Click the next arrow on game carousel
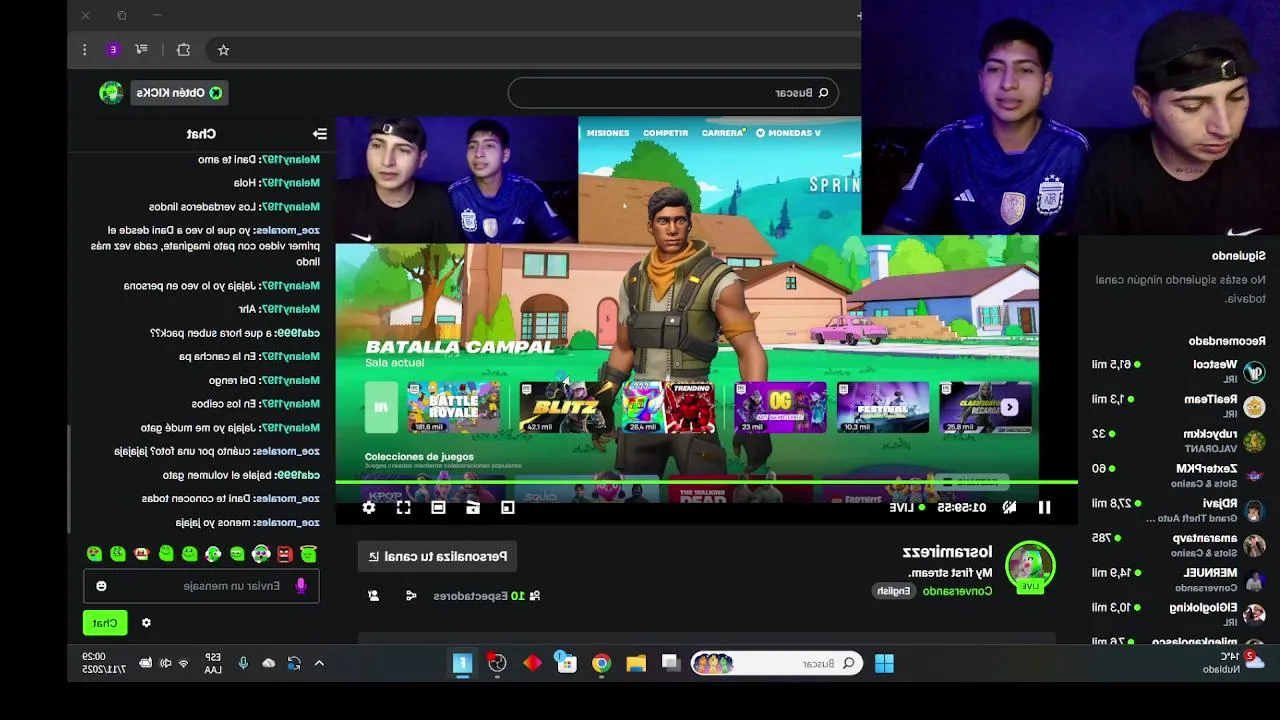Image resolution: width=1280 pixels, height=720 pixels. tap(1010, 407)
